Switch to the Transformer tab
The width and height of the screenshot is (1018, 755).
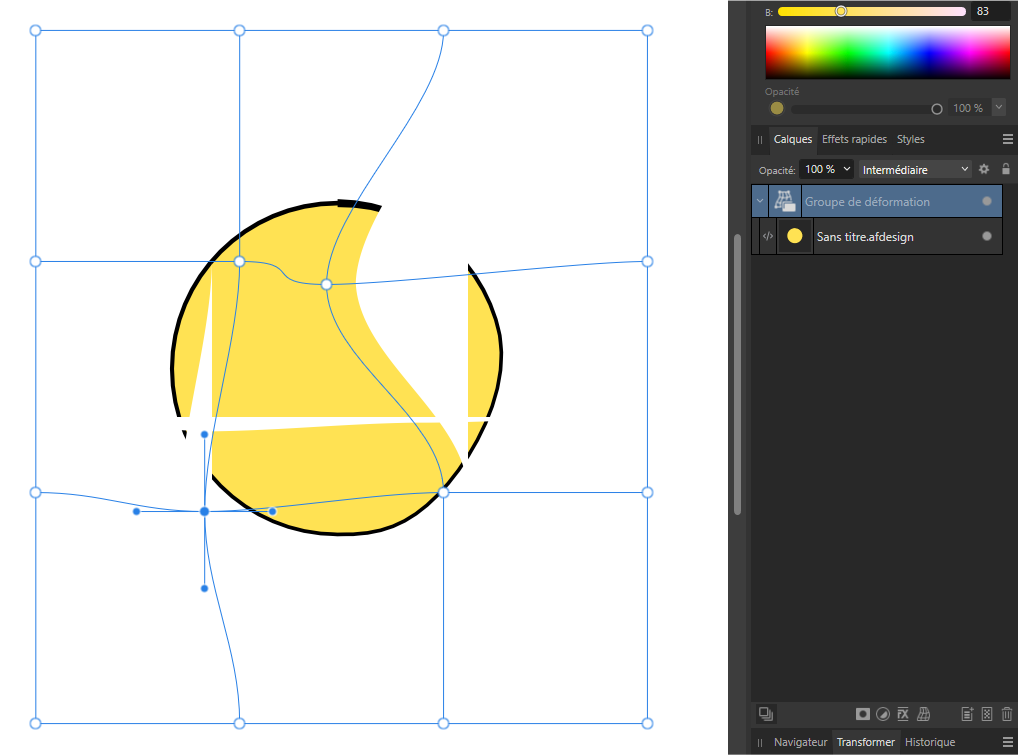coord(865,742)
